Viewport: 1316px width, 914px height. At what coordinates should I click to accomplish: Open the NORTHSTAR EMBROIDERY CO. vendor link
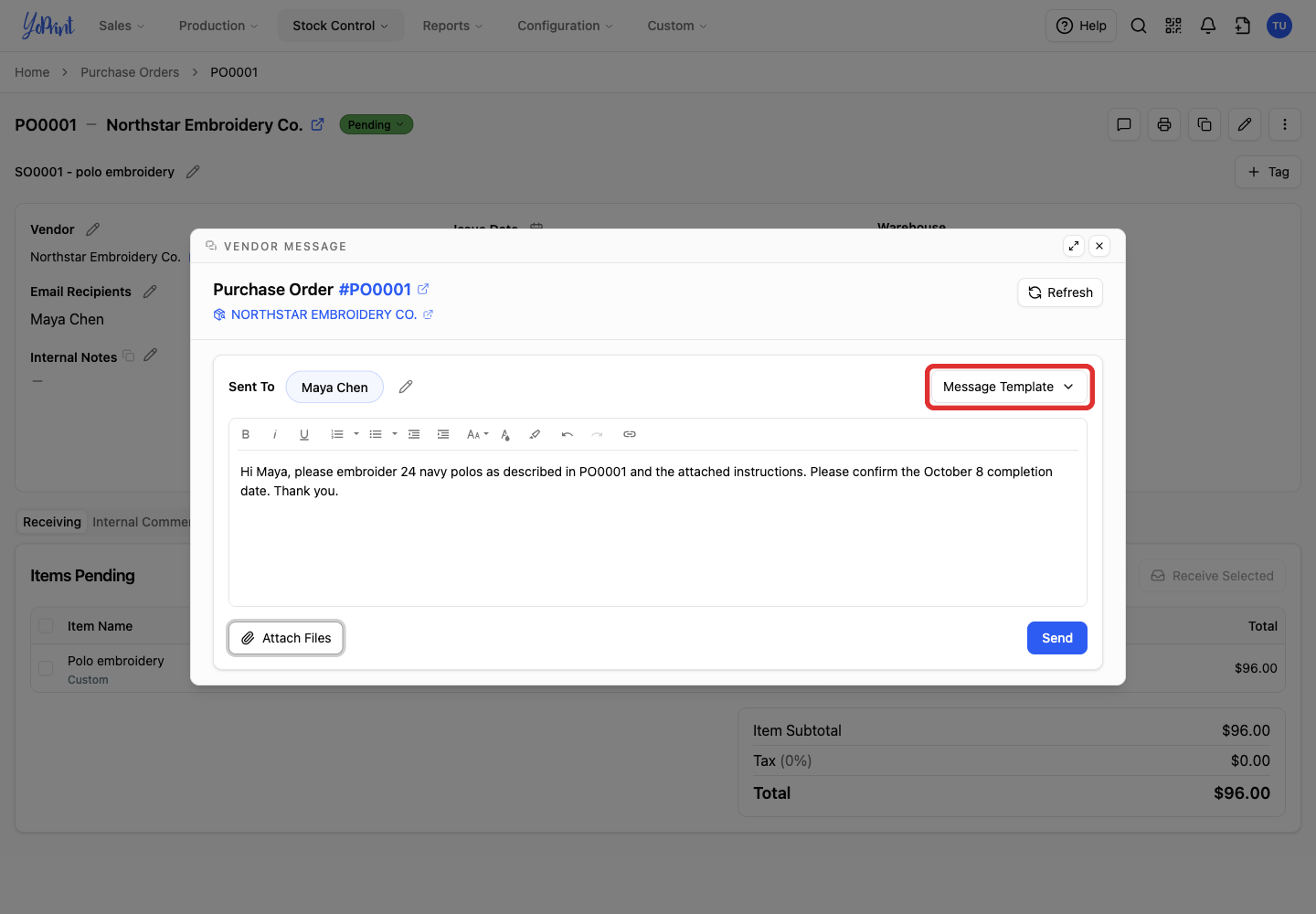pyautogui.click(x=324, y=314)
